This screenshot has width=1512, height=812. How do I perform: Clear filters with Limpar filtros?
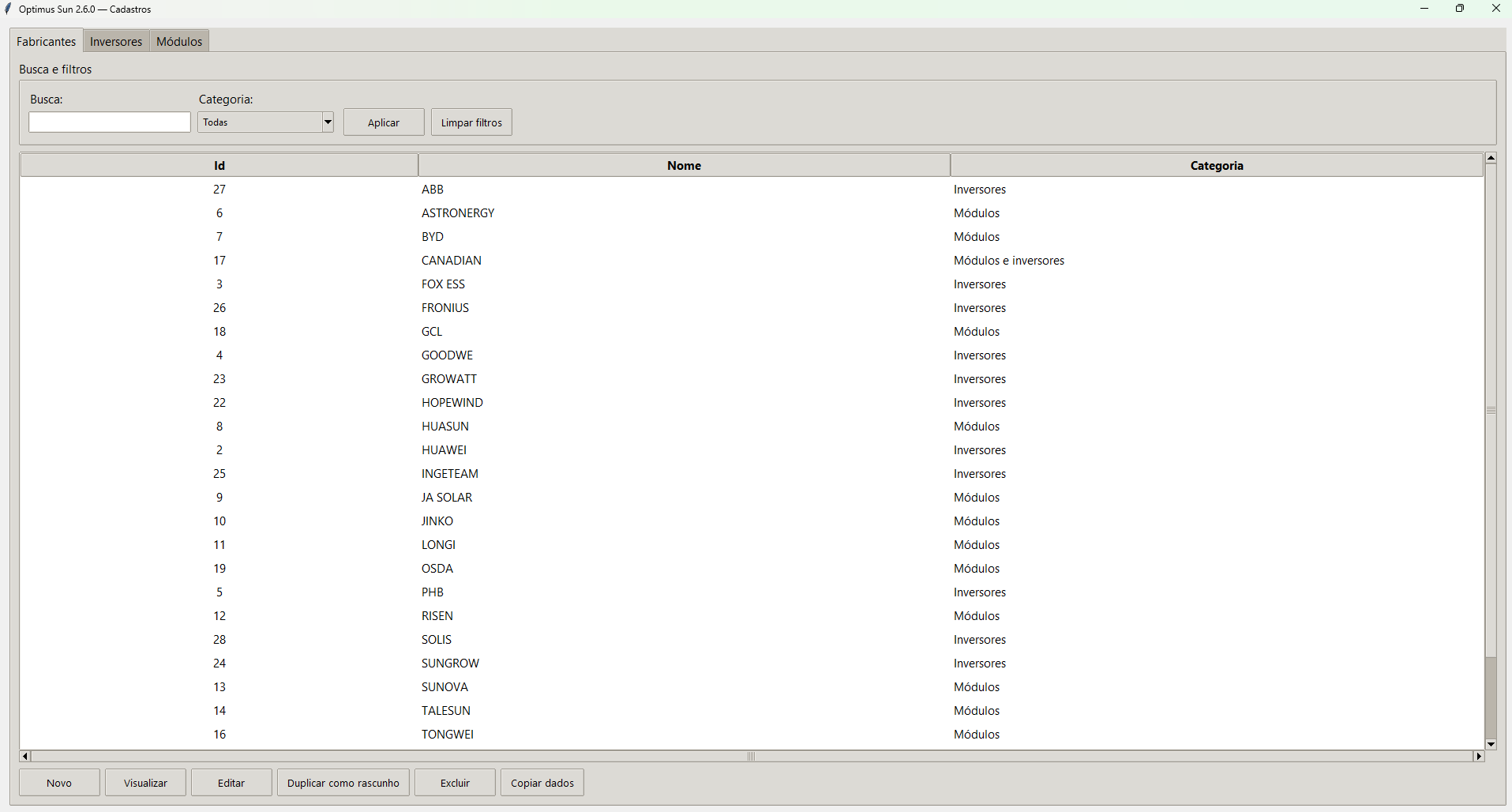[471, 122]
